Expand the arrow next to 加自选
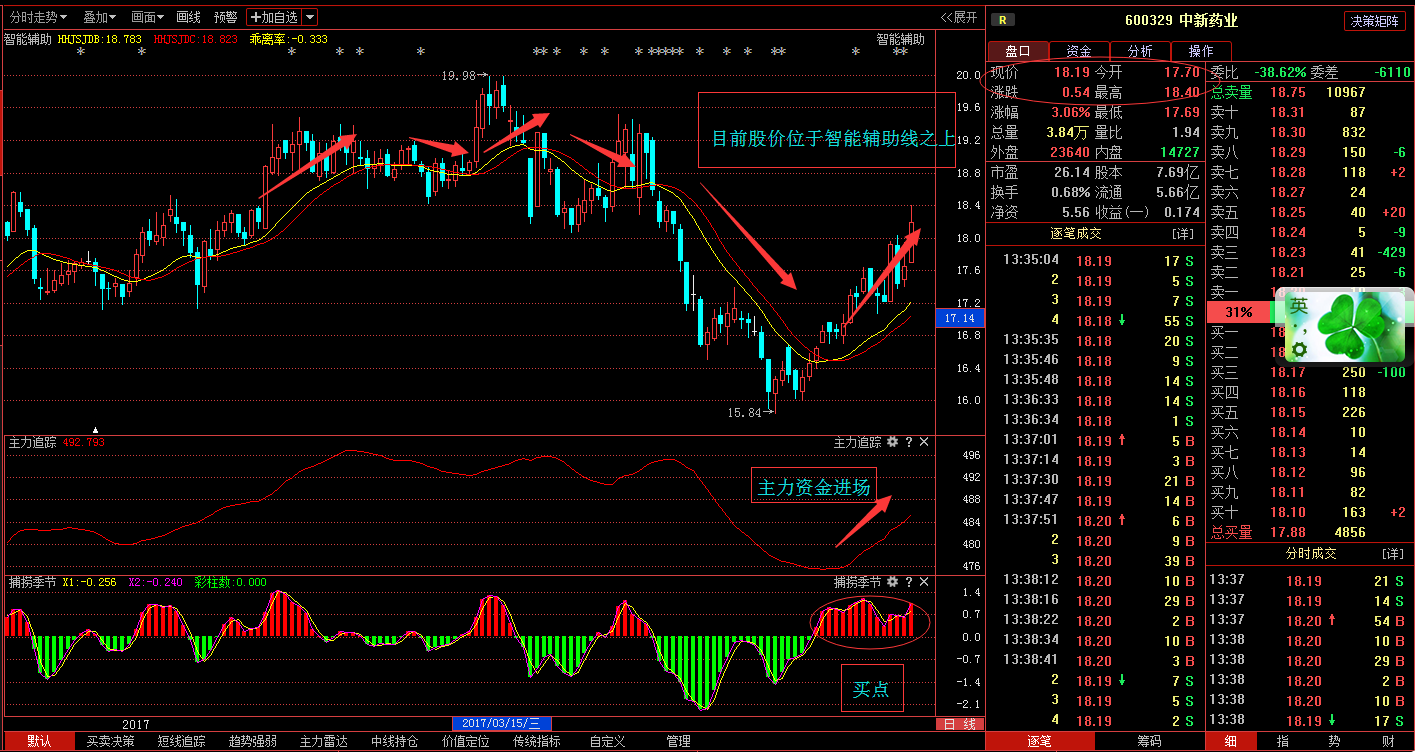The height and width of the screenshot is (752, 1415). pos(310,17)
